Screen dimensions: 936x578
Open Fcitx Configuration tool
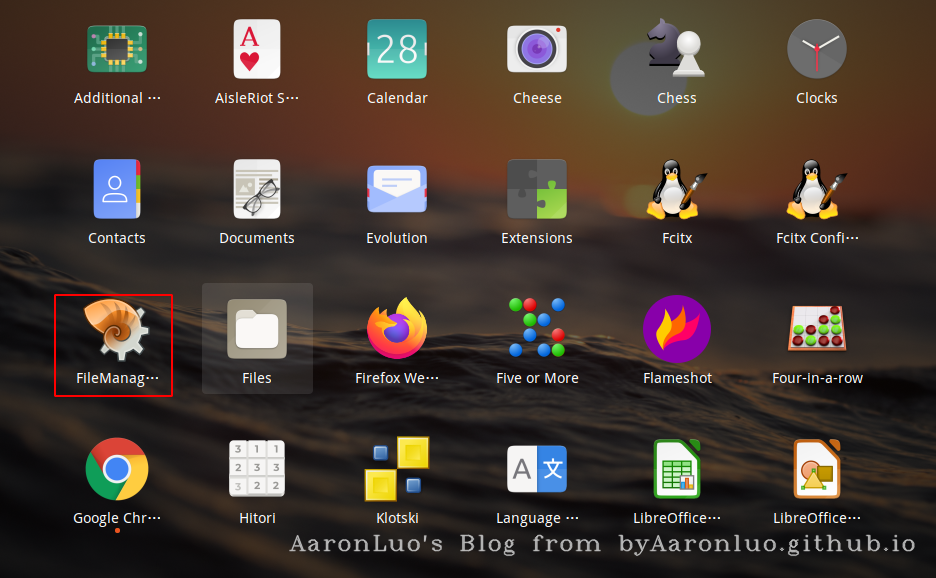tap(817, 189)
